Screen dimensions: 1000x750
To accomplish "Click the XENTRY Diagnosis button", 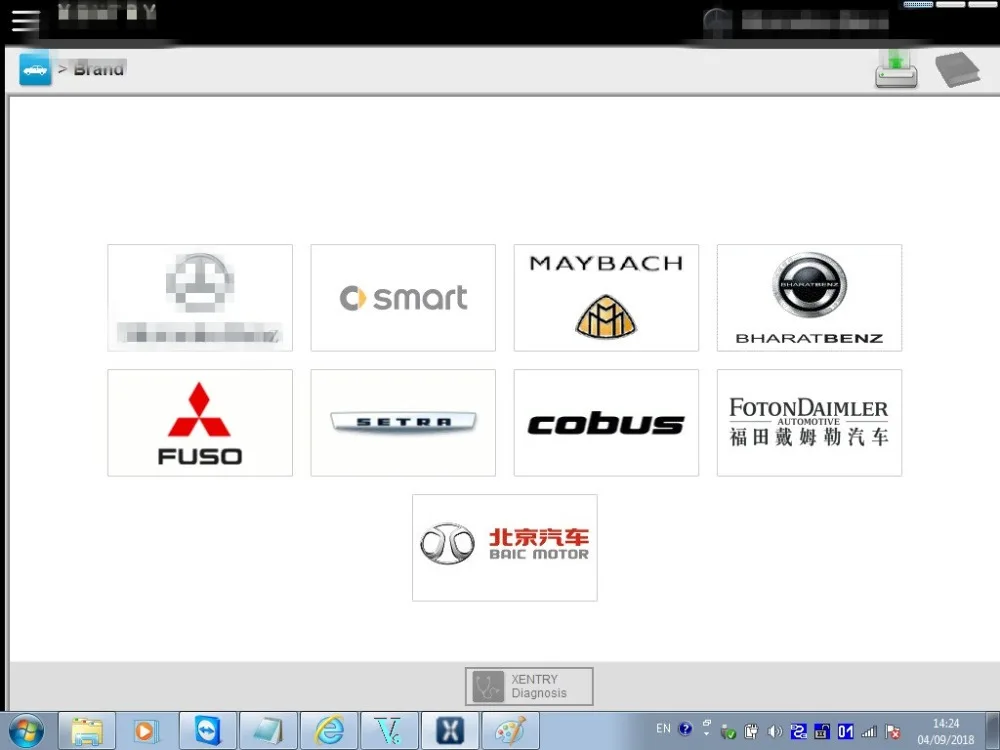I will coord(529,686).
